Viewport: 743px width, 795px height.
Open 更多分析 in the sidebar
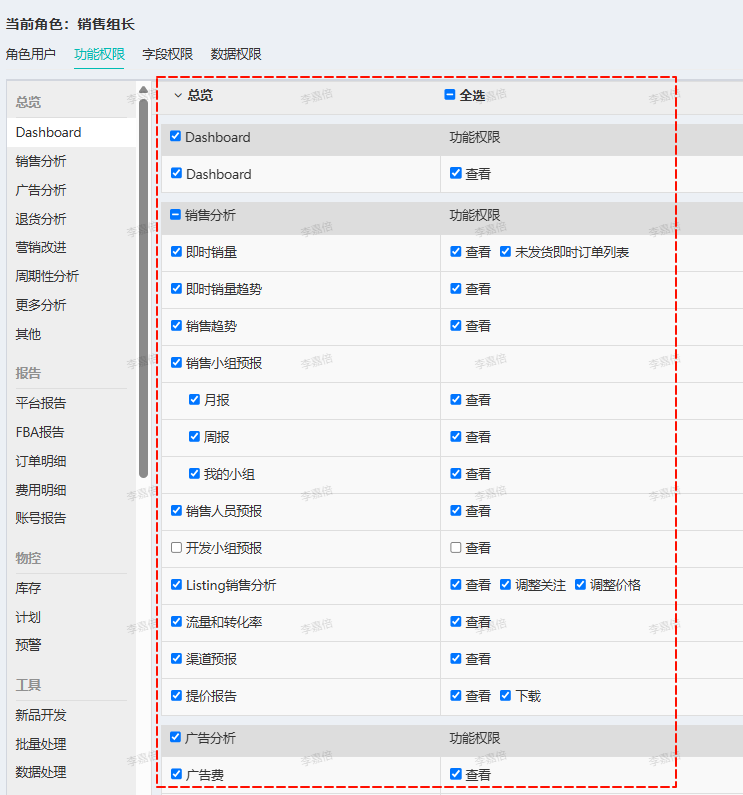click(x=41, y=305)
